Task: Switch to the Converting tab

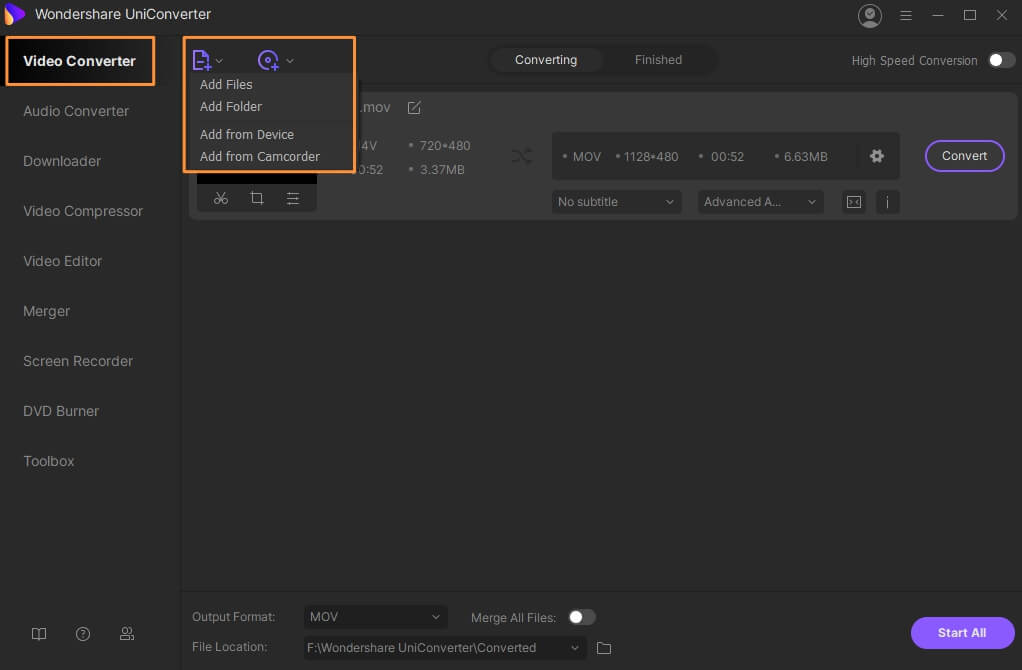Action: coord(546,60)
